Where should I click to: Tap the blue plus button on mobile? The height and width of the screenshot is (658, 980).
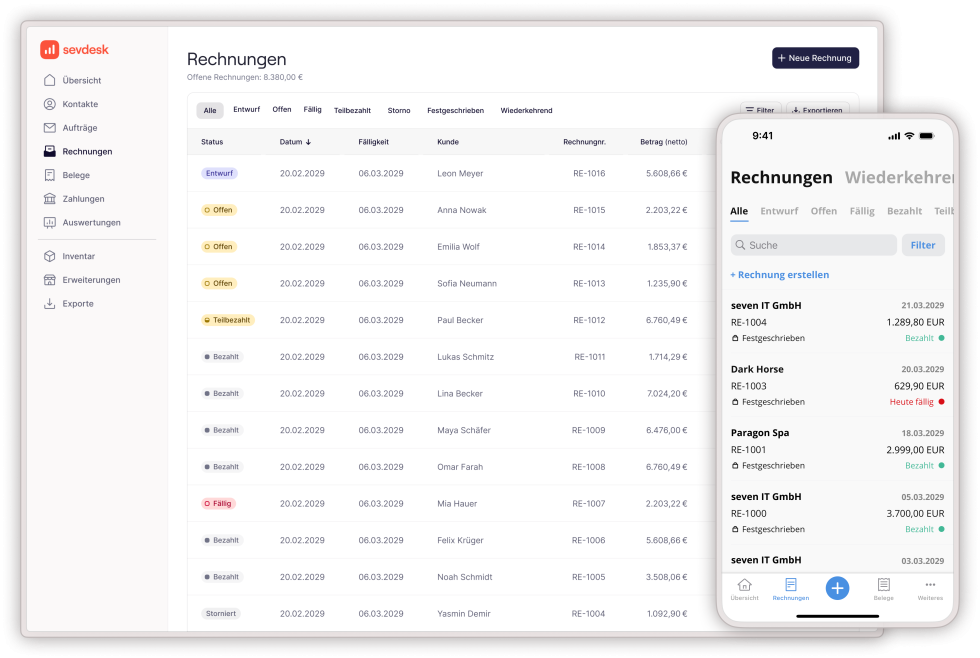(837, 588)
